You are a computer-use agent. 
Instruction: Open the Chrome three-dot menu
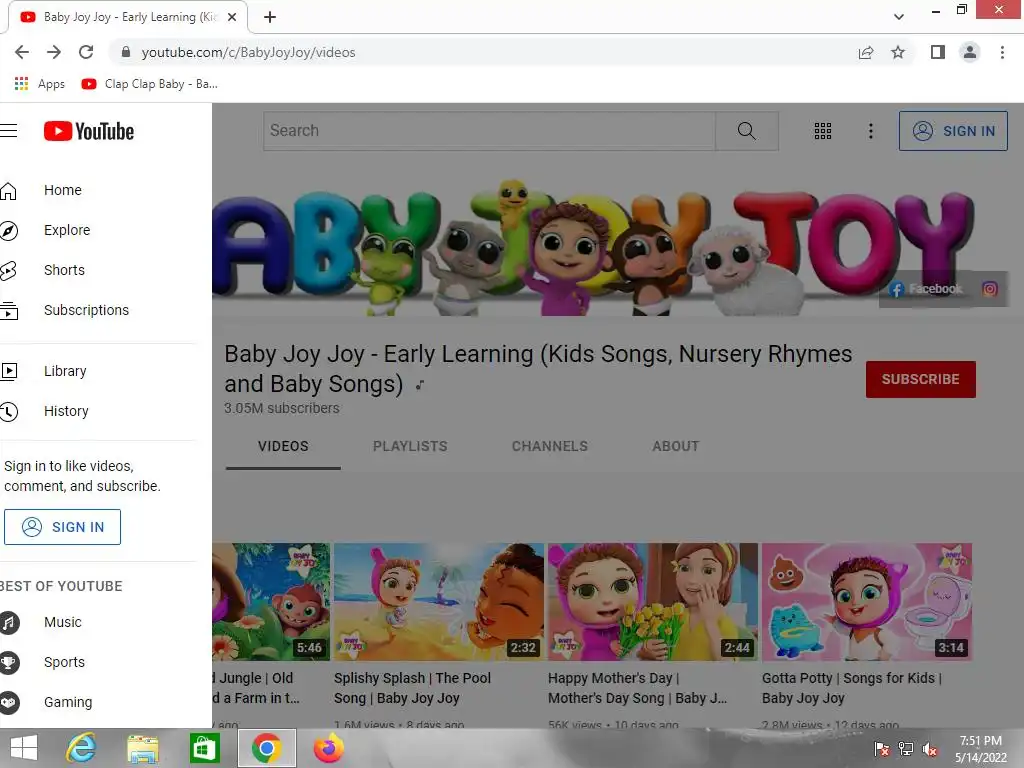point(1002,52)
